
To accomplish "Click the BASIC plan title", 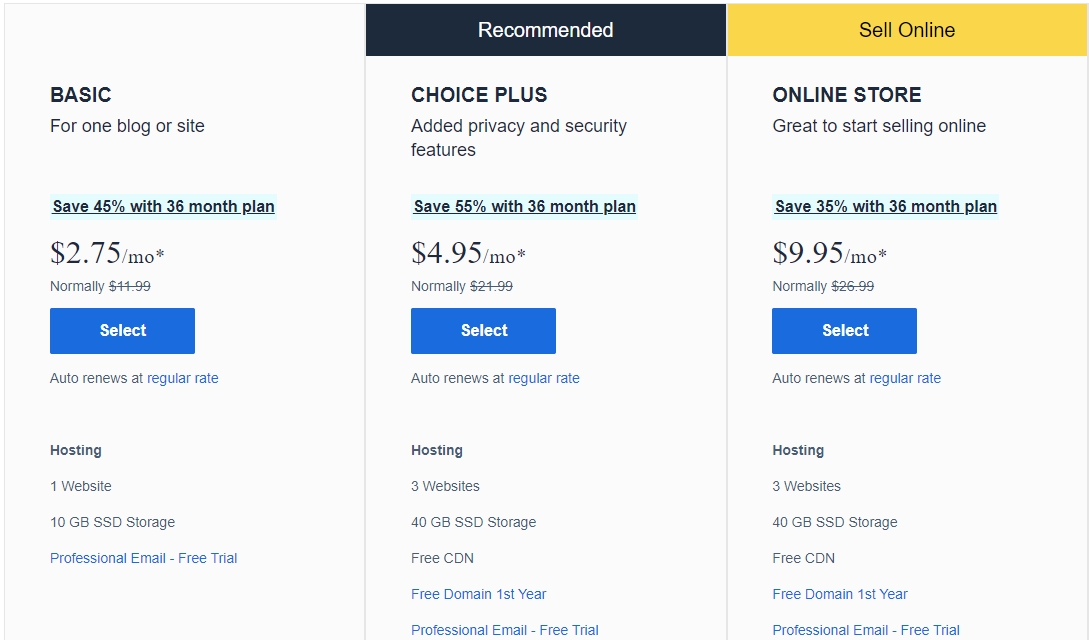I will (x=81, y=94).
